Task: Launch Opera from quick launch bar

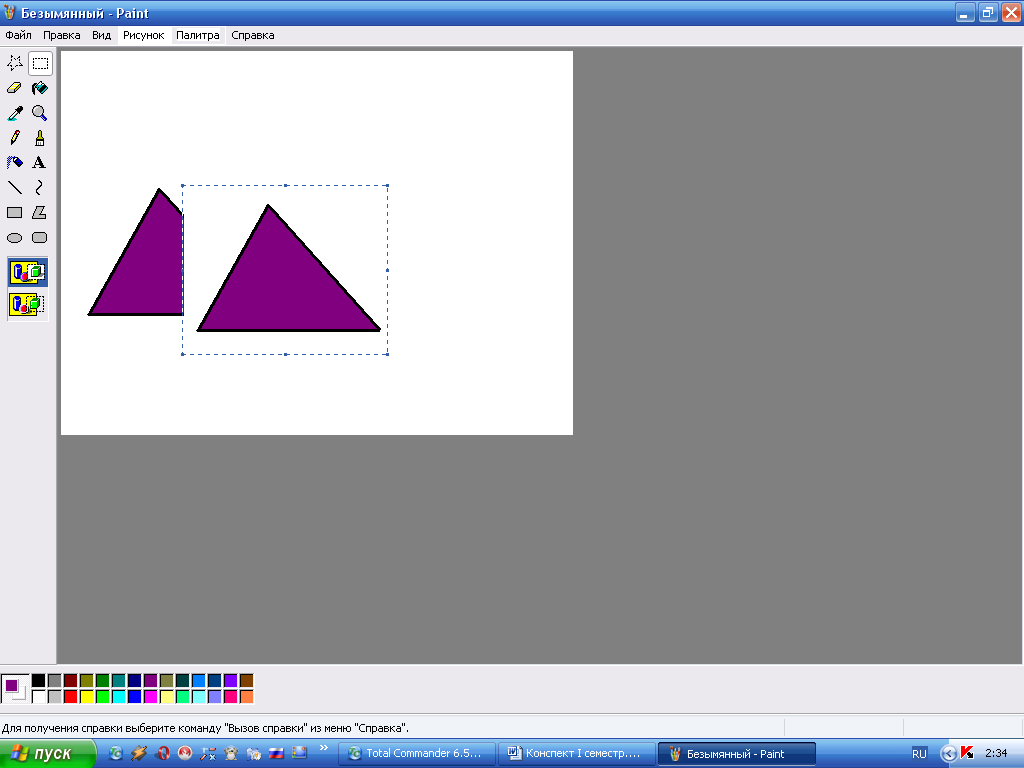Action: 163,753
